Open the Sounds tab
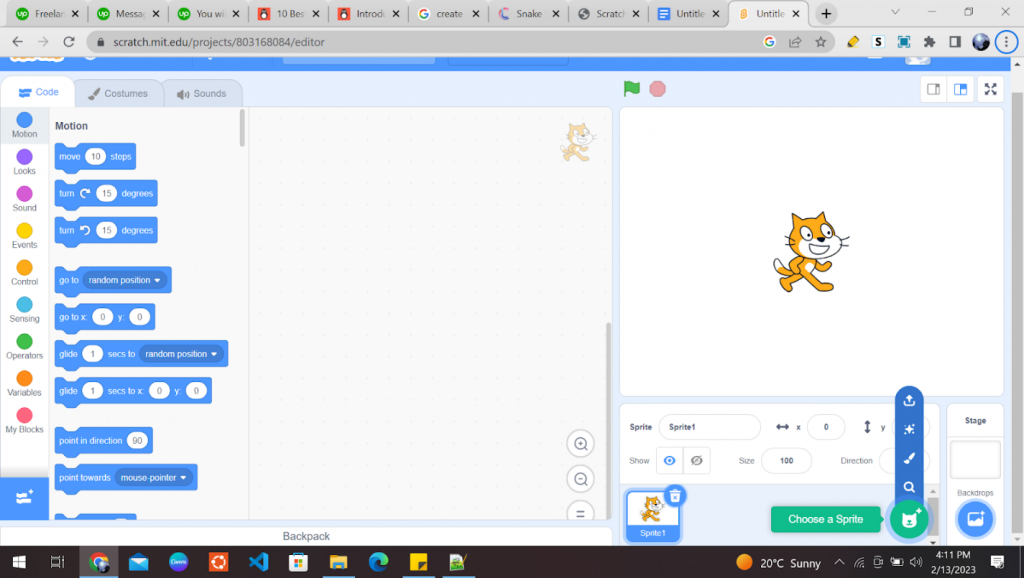The image size is (1024, 578). tap(202, 92)
